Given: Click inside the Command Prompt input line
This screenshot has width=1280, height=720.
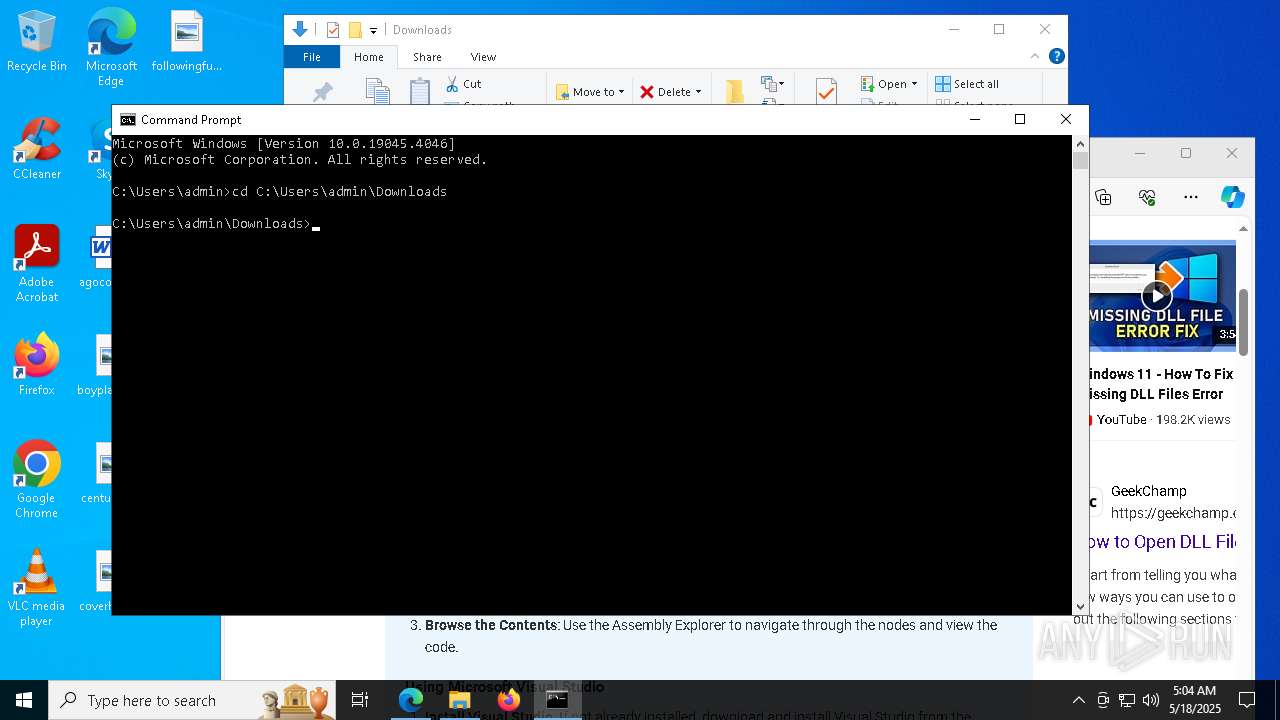Looking at the screenshot, I should point(316,224).
